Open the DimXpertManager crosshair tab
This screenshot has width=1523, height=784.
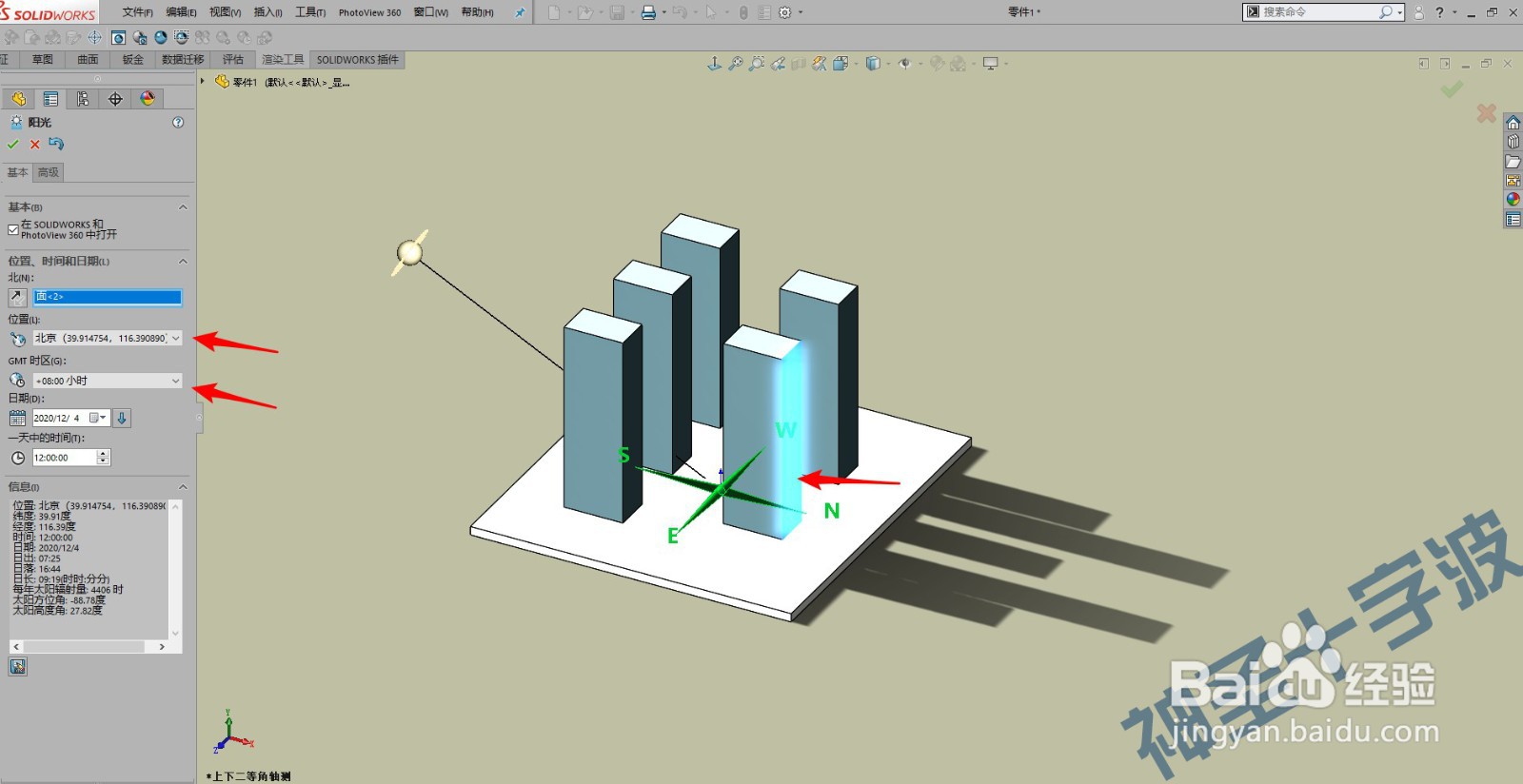point(115,99)
